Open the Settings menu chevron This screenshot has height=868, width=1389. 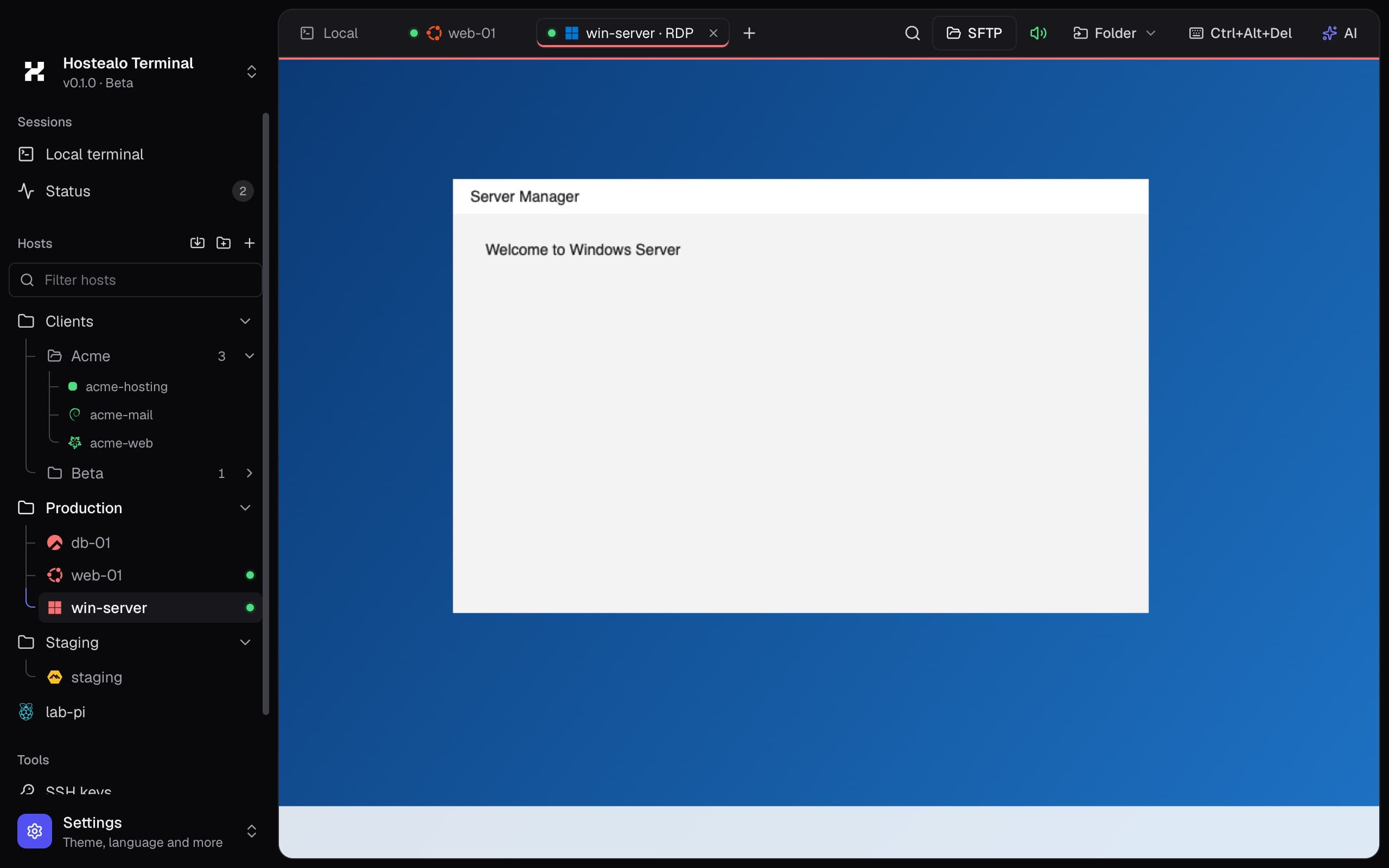(x=251, y=831)
